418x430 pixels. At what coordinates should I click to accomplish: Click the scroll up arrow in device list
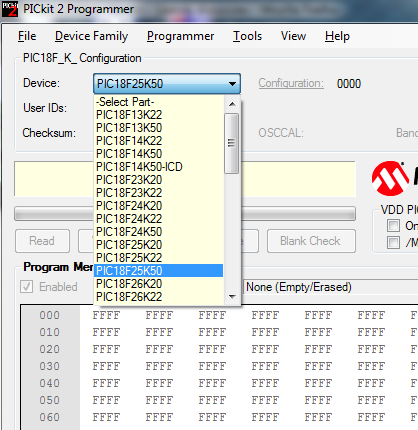point(232,104)
